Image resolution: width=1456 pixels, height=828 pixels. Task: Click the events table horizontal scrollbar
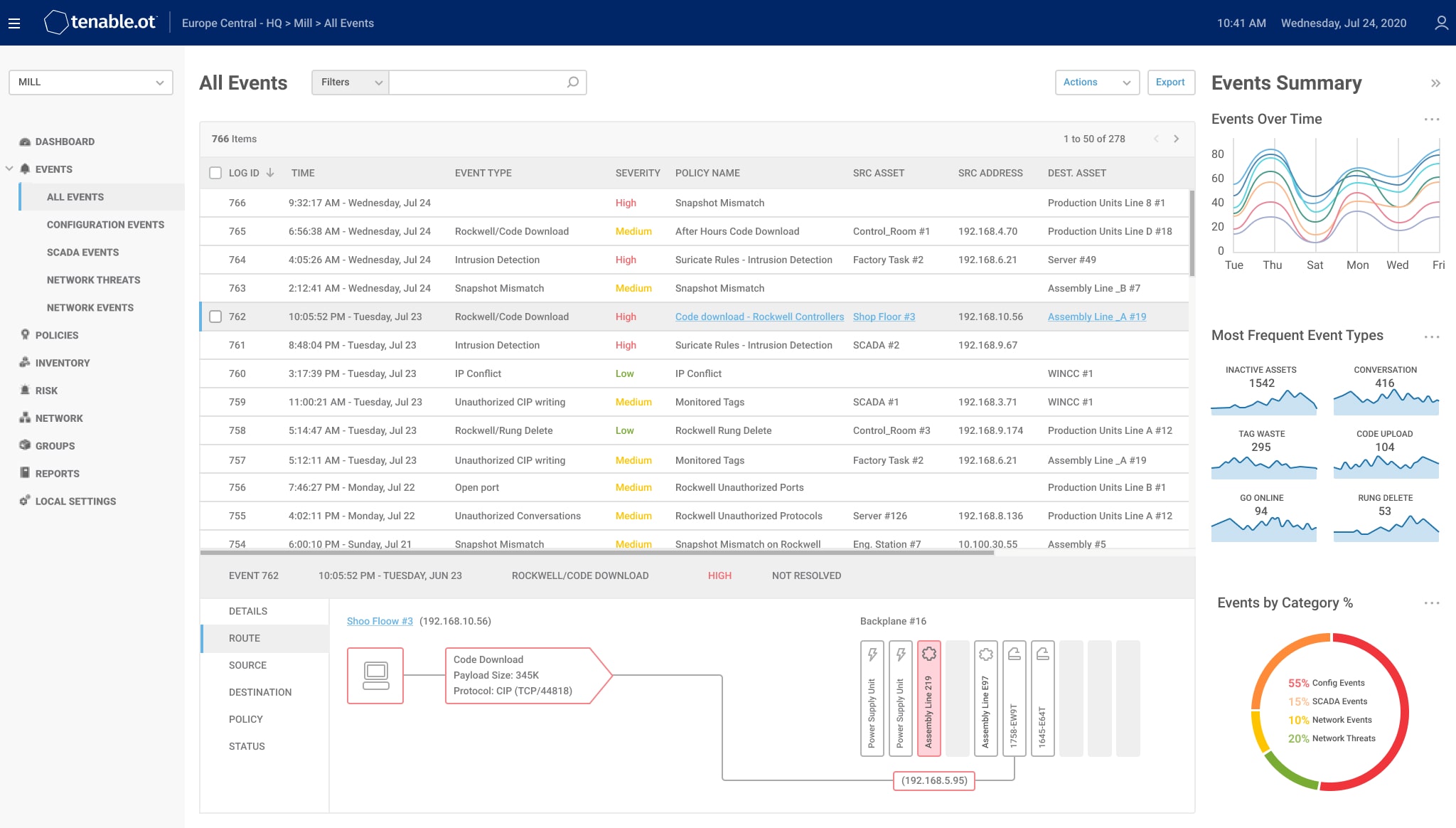[x=596, y=552]
